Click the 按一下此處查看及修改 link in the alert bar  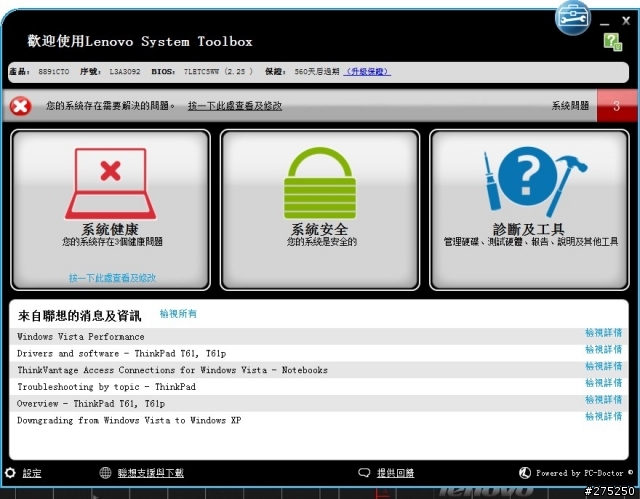point(235,106)
